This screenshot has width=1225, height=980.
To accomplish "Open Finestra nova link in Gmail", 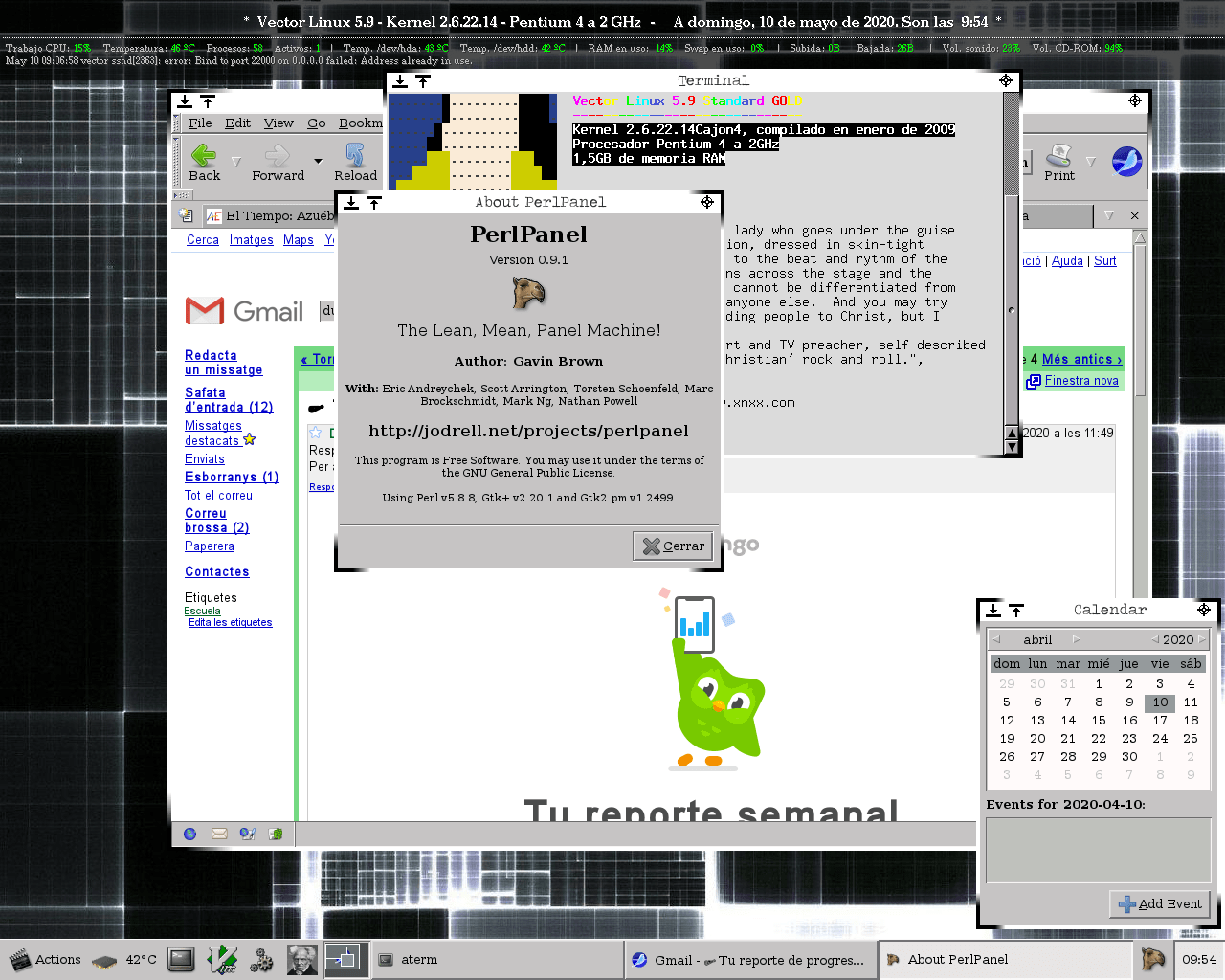I will (x=1081, y=381).
